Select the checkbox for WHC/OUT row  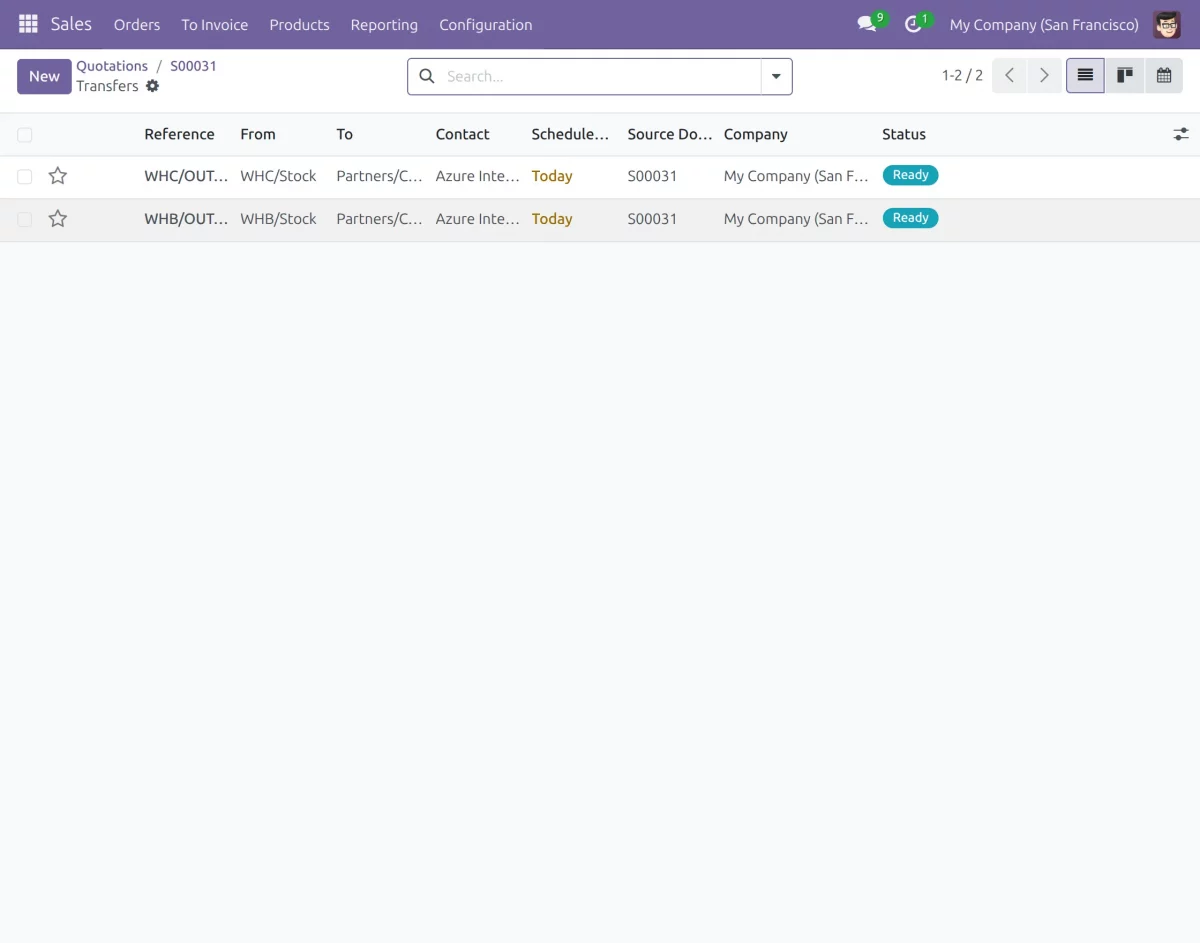[x=24, y=175]
